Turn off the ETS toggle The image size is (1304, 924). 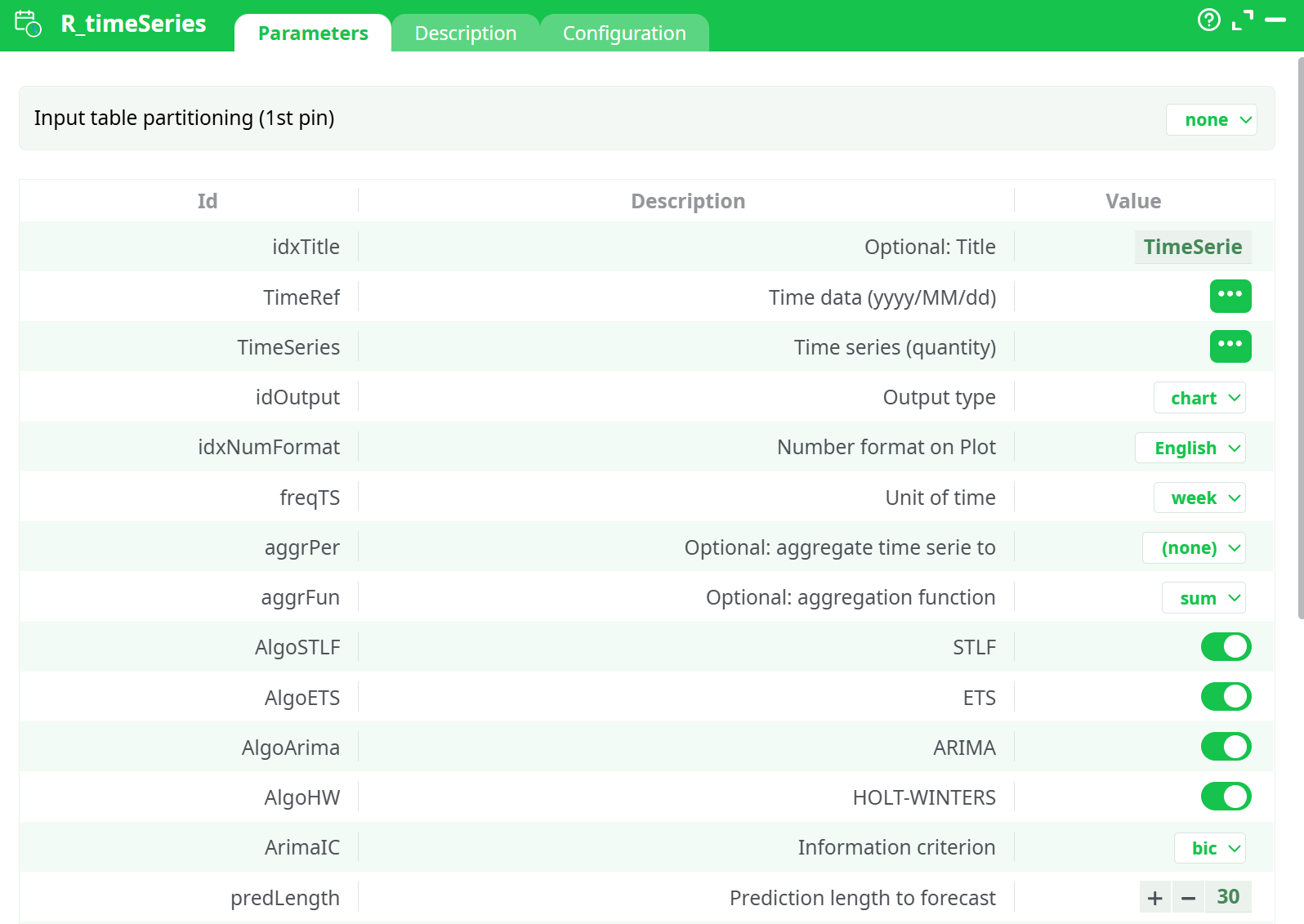pyautogui.click(x=1226, y=697)
